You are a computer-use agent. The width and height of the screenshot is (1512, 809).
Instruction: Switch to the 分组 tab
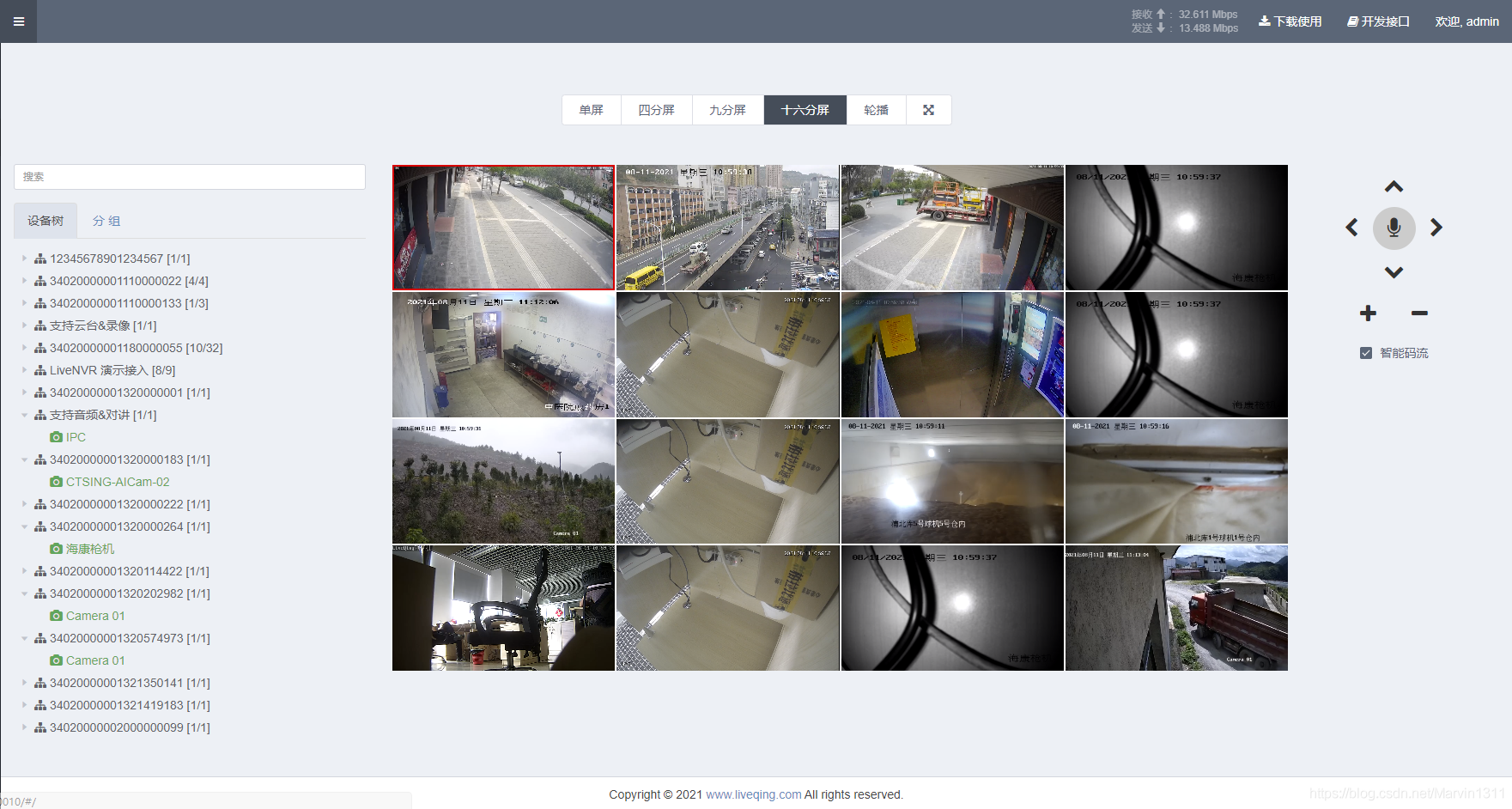(x=106, y=221)
